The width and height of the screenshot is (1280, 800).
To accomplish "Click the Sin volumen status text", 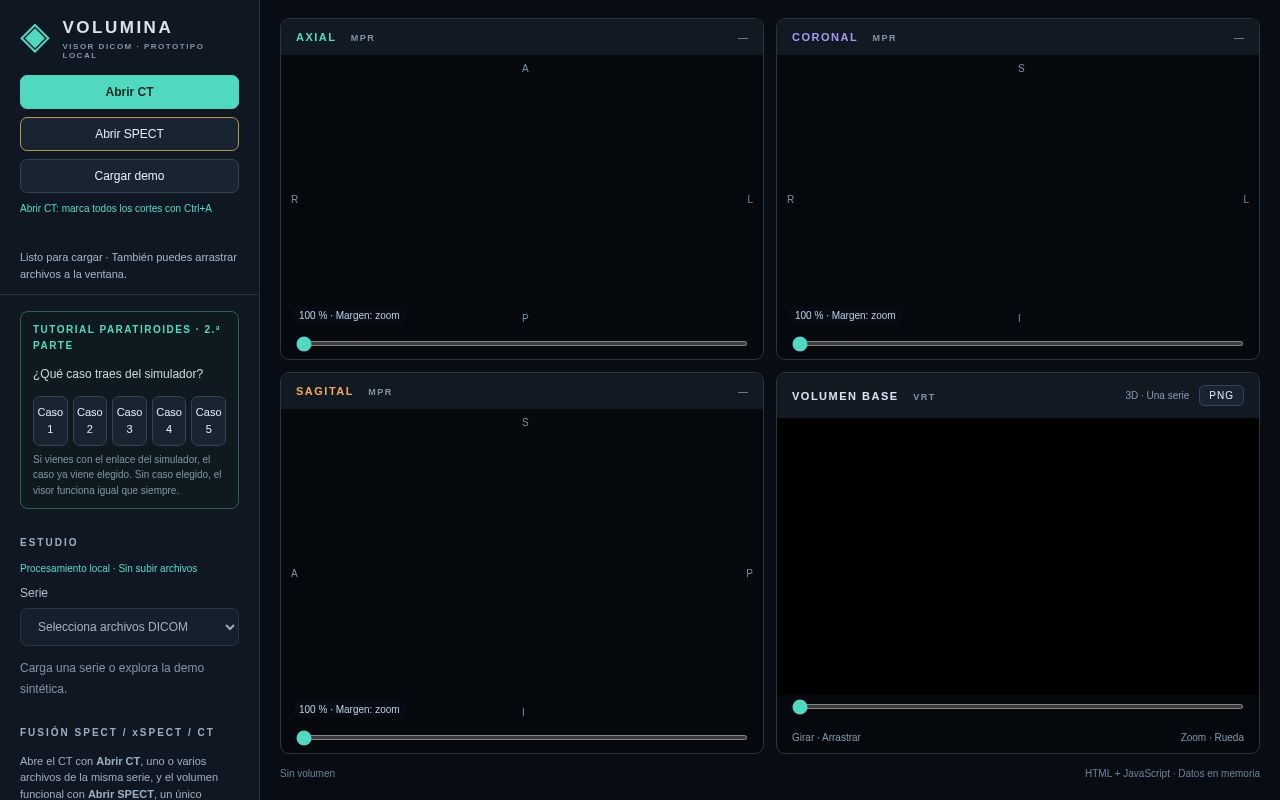I will tap(307, 774).
